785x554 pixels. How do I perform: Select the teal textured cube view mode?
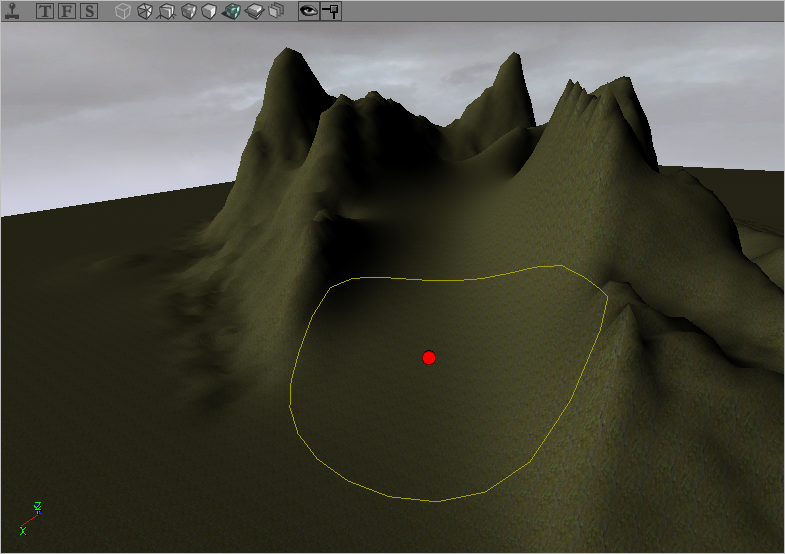coord(231,11)
